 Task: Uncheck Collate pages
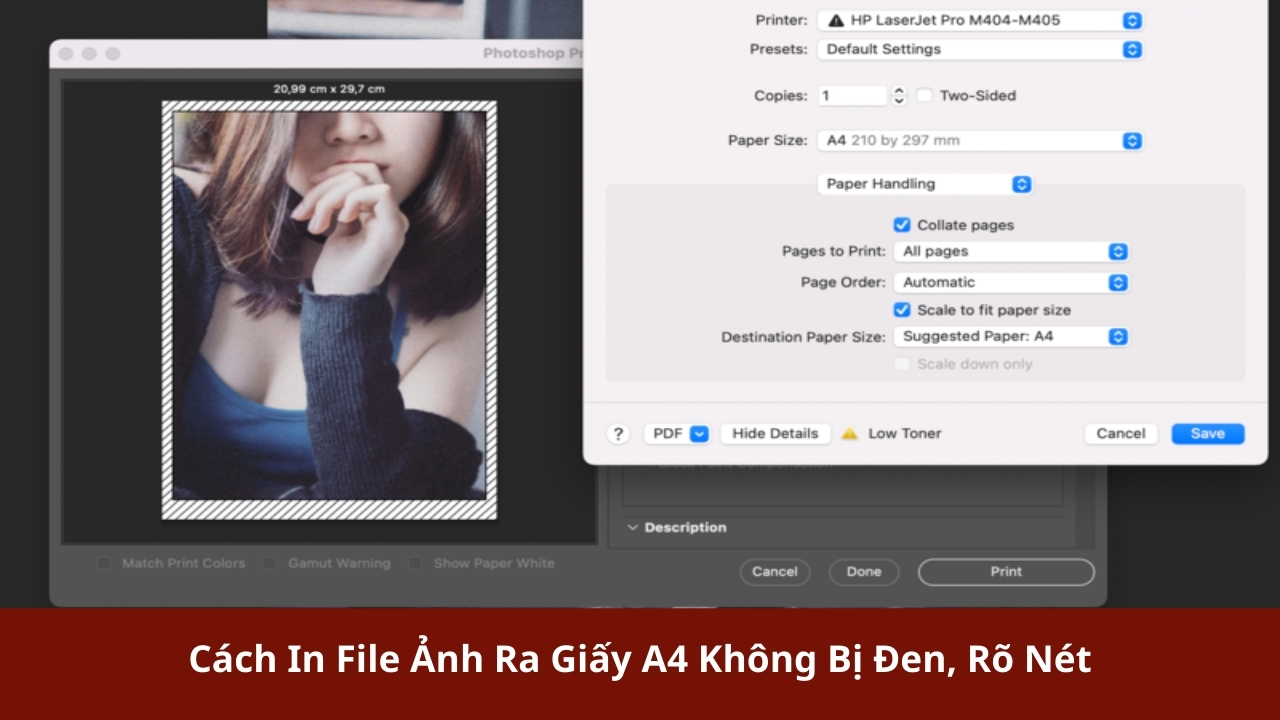(903, 224)
